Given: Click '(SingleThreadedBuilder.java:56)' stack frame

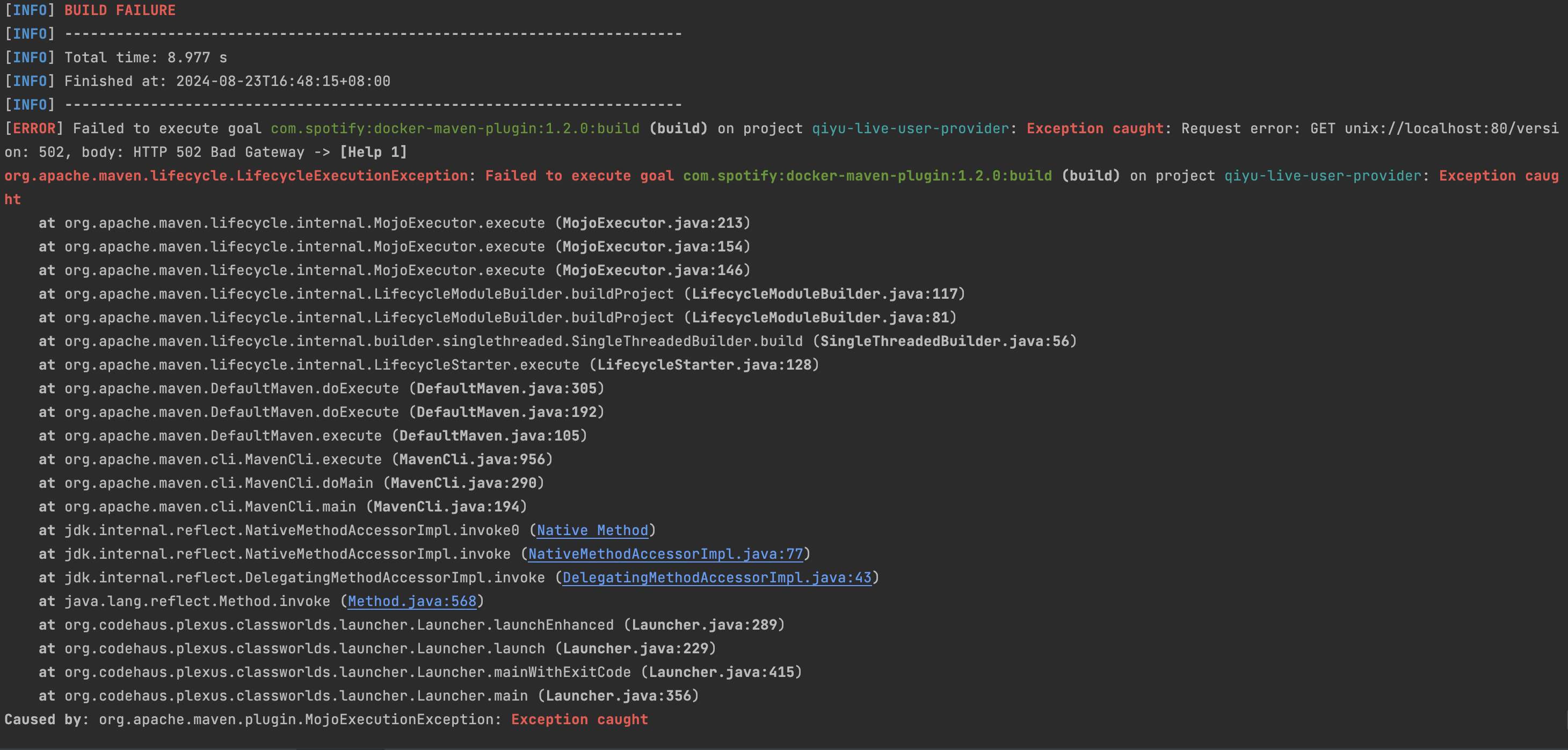Looking at the screenshot, I should pyautogui.click(x=945, y=342).
